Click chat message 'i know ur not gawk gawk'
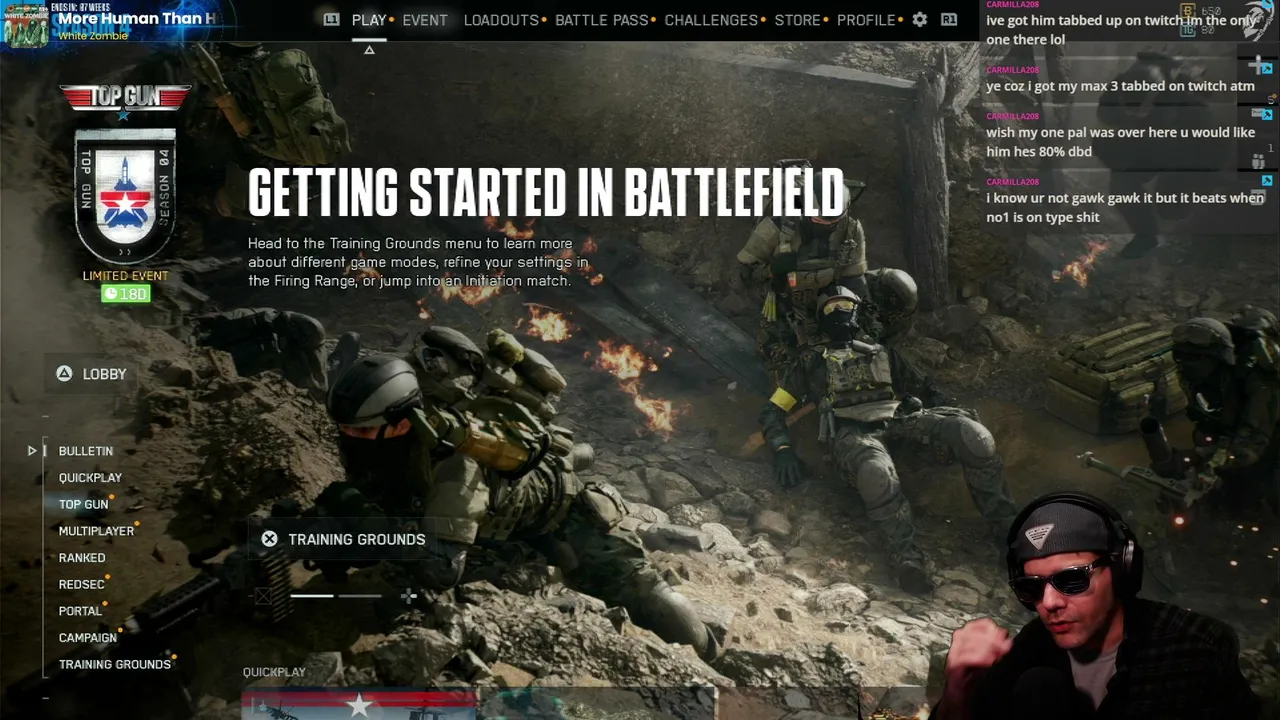 (x=1125, y=208)
